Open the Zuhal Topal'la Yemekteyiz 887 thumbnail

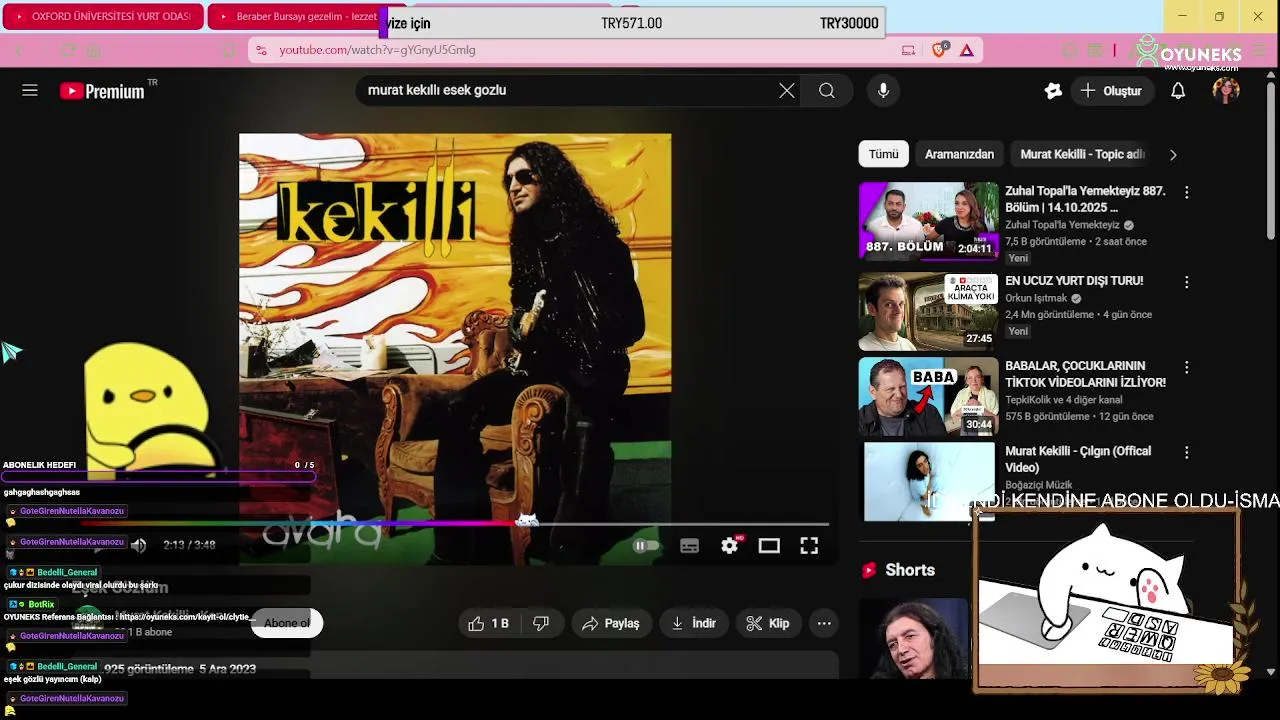click(928, 220)
